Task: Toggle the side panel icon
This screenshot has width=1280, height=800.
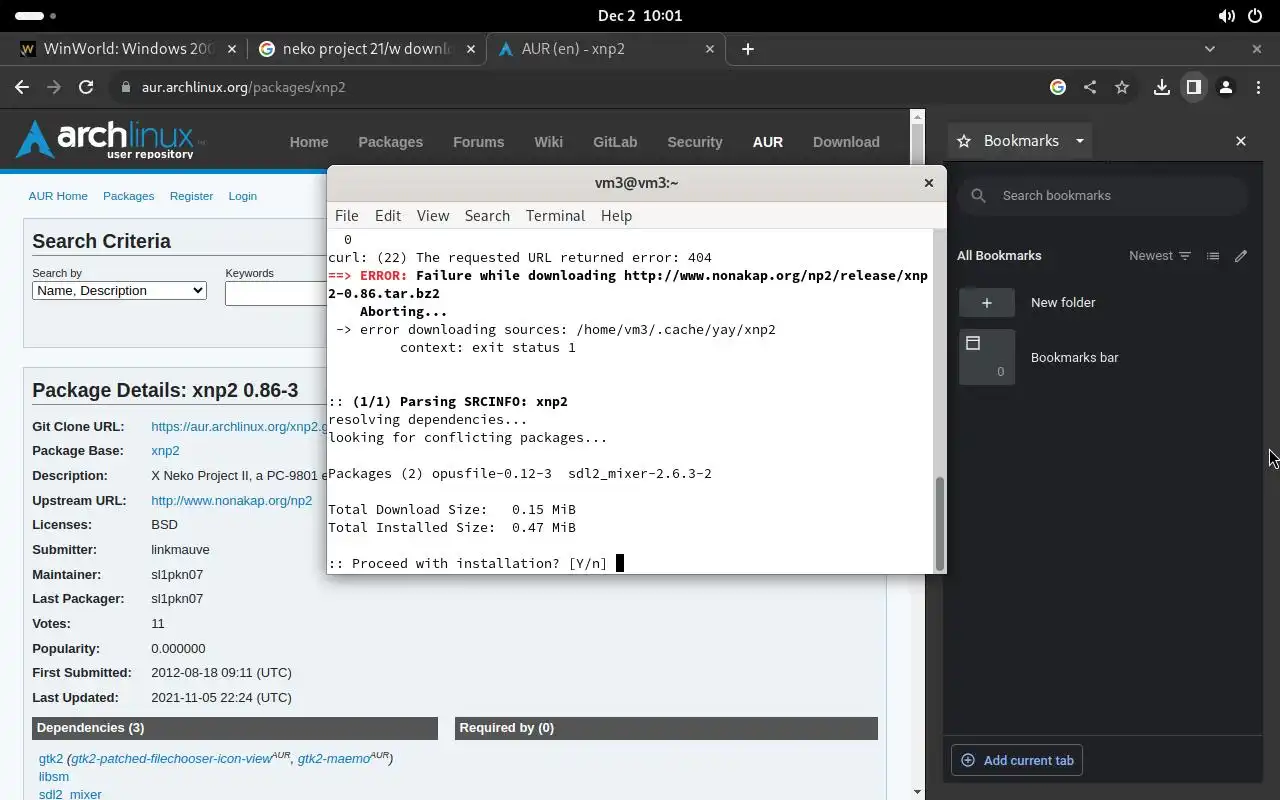Action: [1193, 87]
